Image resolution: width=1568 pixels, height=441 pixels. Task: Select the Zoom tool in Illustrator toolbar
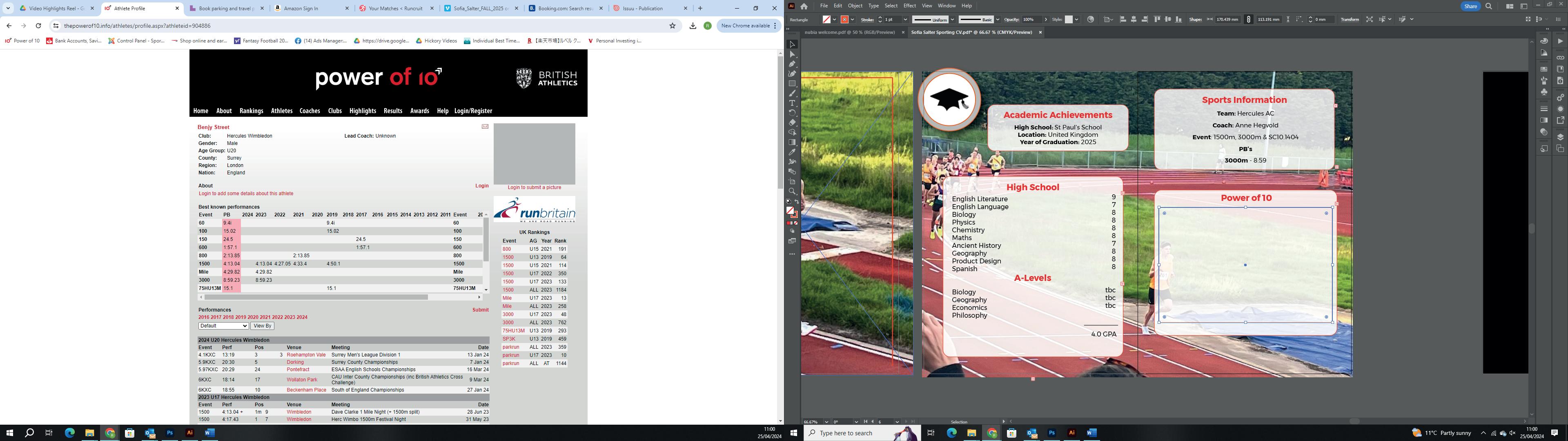792,191
